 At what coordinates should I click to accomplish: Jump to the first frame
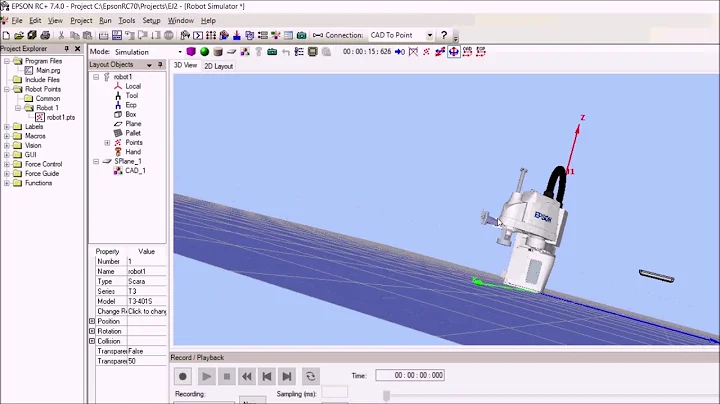[267, 376]
